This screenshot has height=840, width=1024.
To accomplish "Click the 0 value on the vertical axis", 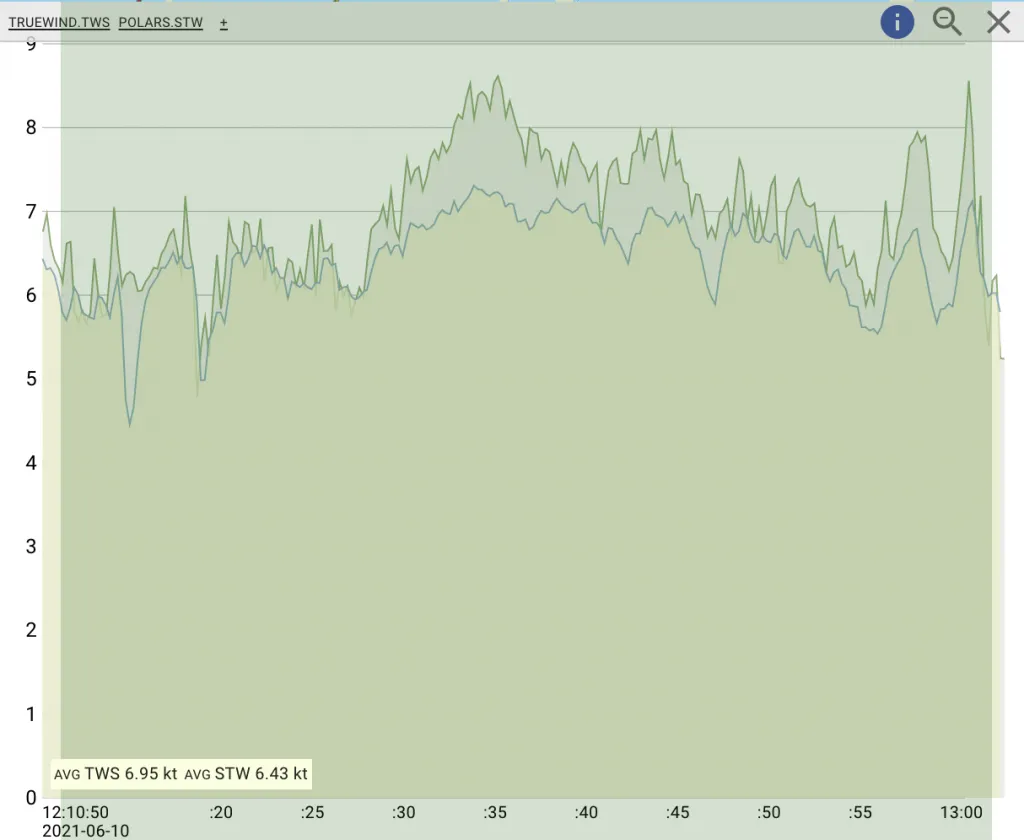I will pyautogui.click(x=31, y=798).
